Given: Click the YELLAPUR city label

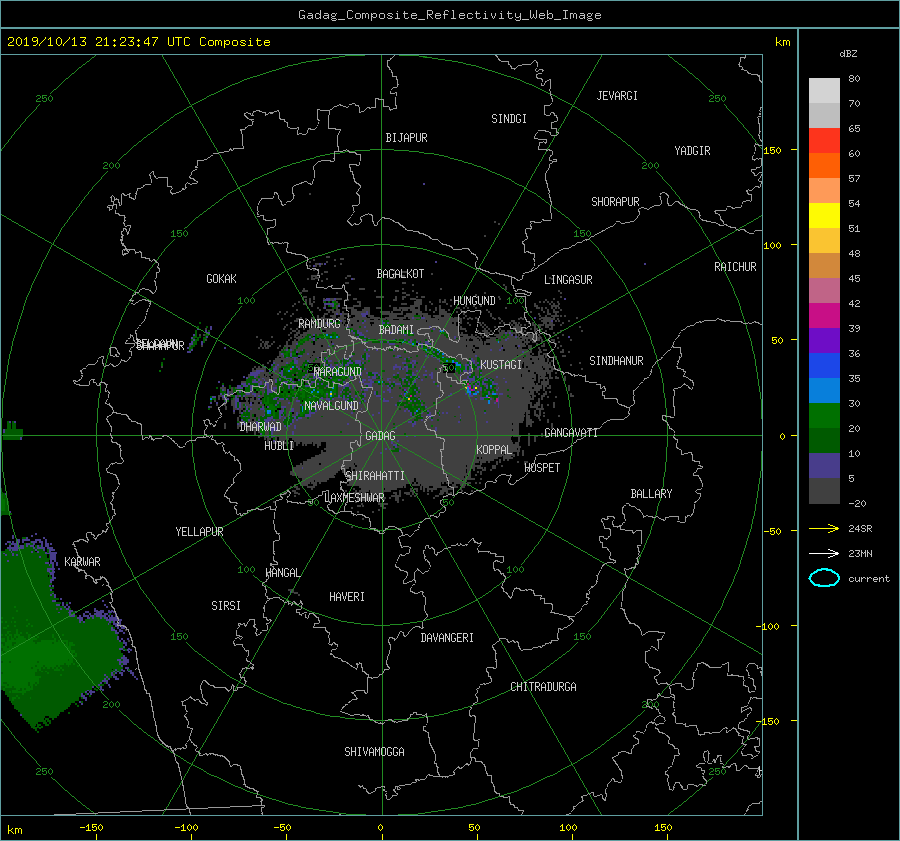Looking at the screenshot, I should point(199,532).
